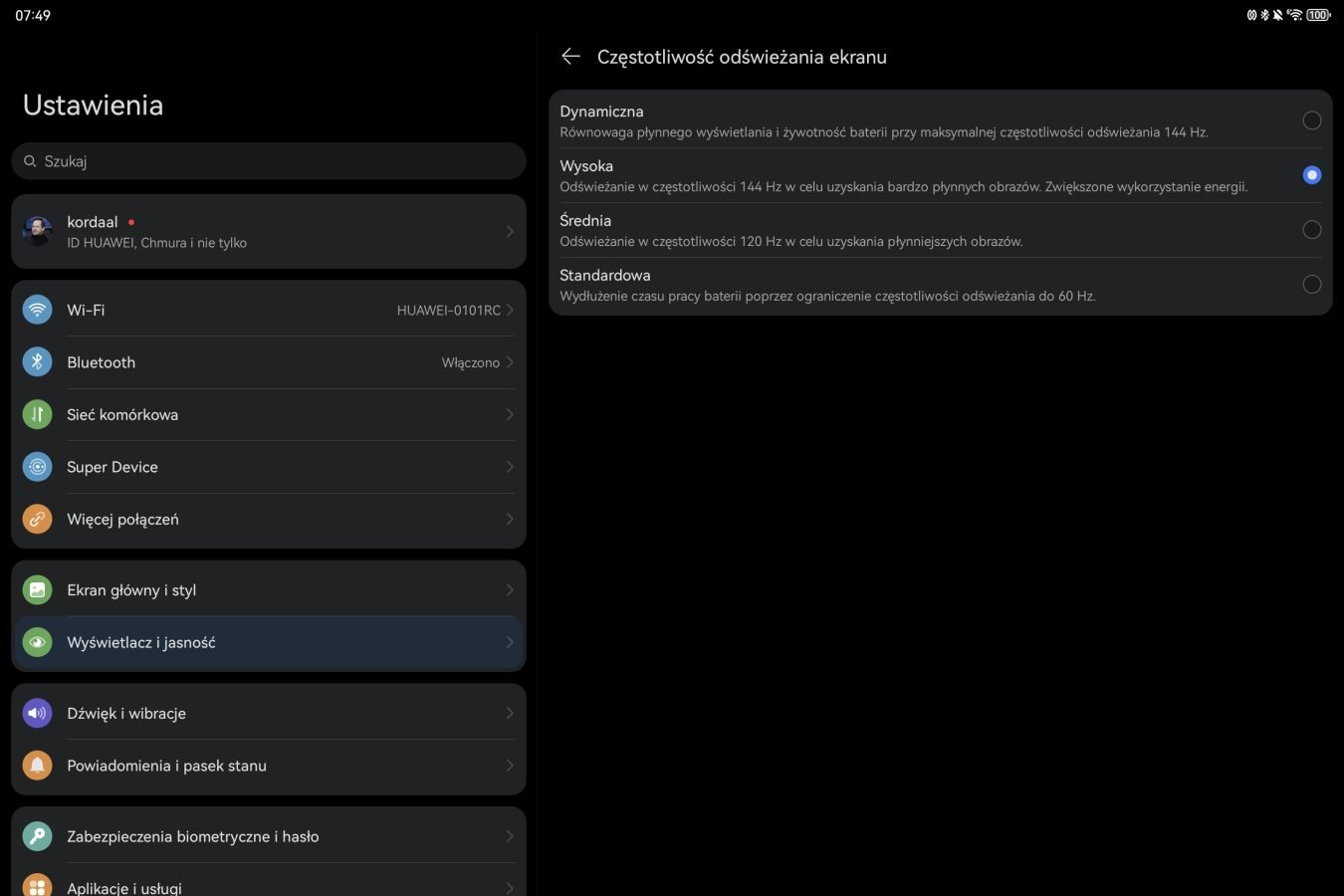The image size is (1344, 896).
Task: Tap the Standardowa option title
Action: 604,275
